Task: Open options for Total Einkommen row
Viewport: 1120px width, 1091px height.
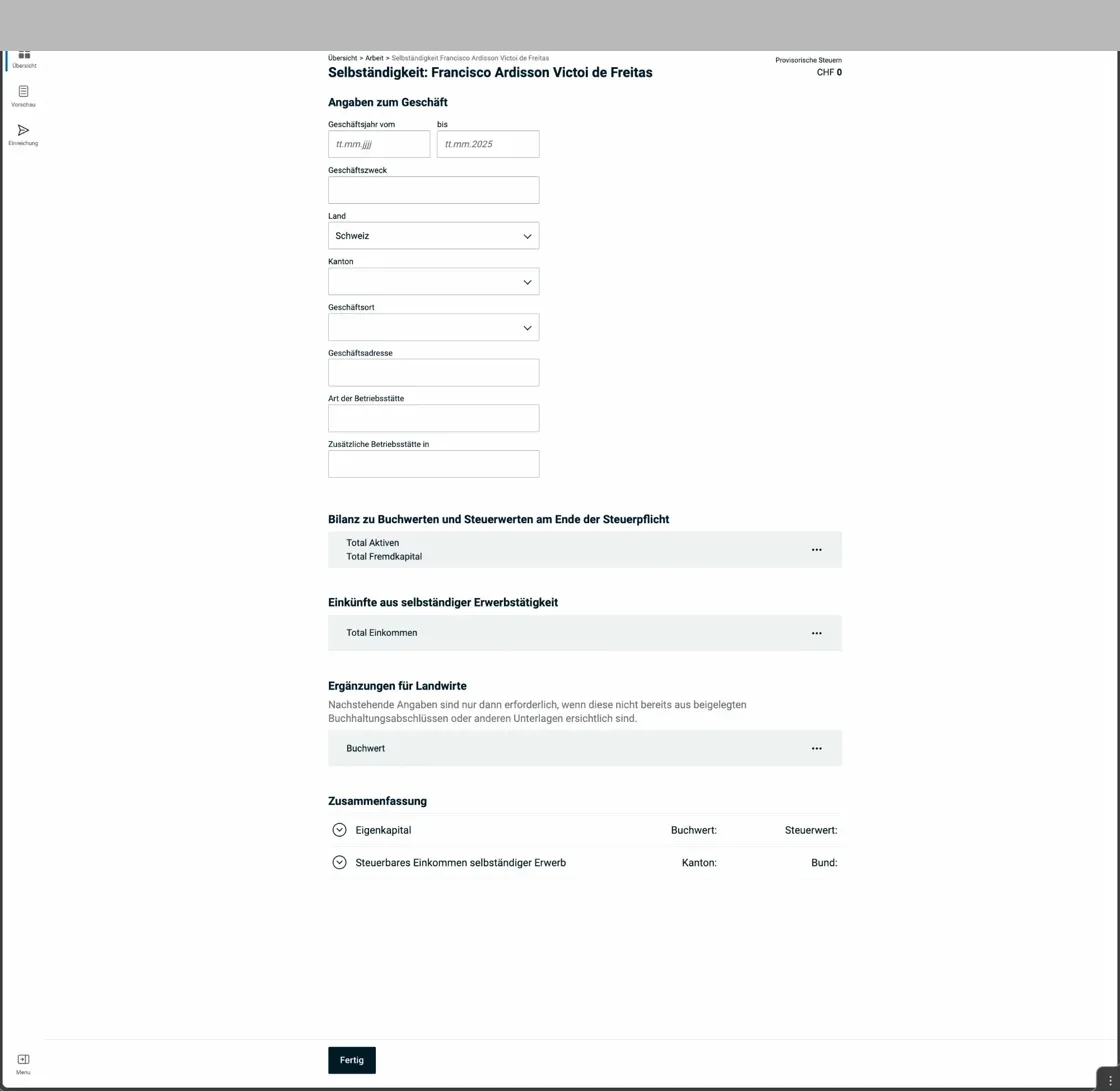Action: coord(817,633)
